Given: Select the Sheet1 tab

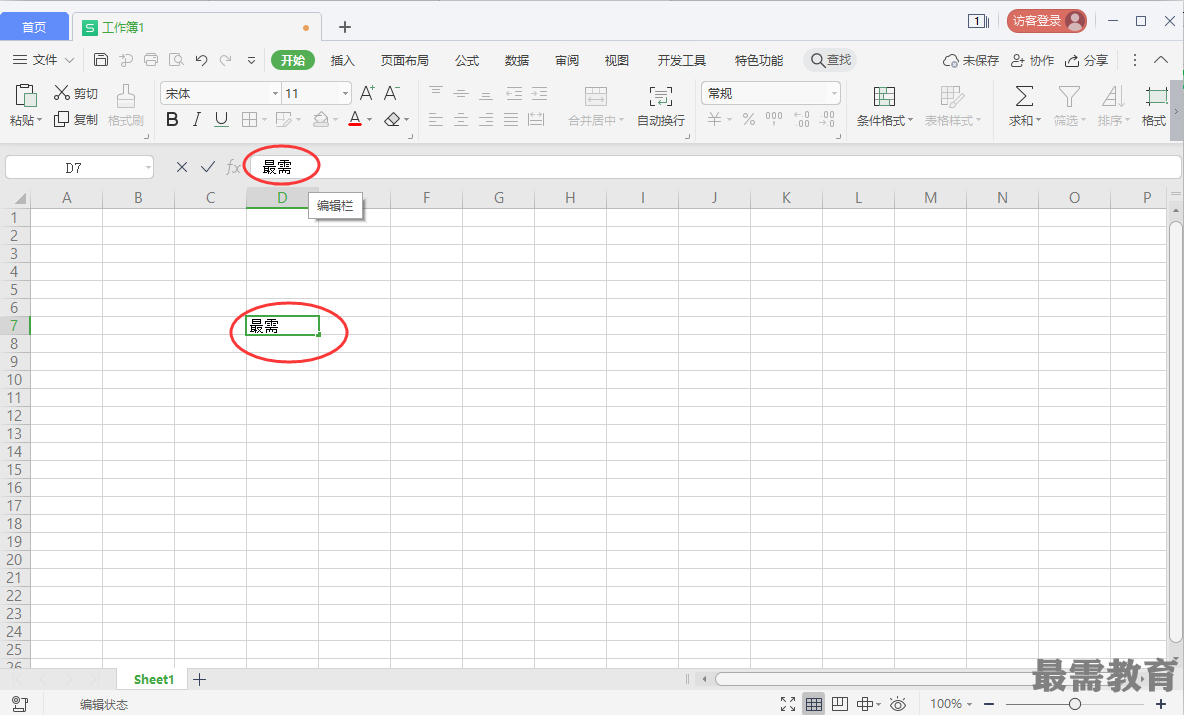Looking at the screenshot, I should tap(153, 680).
